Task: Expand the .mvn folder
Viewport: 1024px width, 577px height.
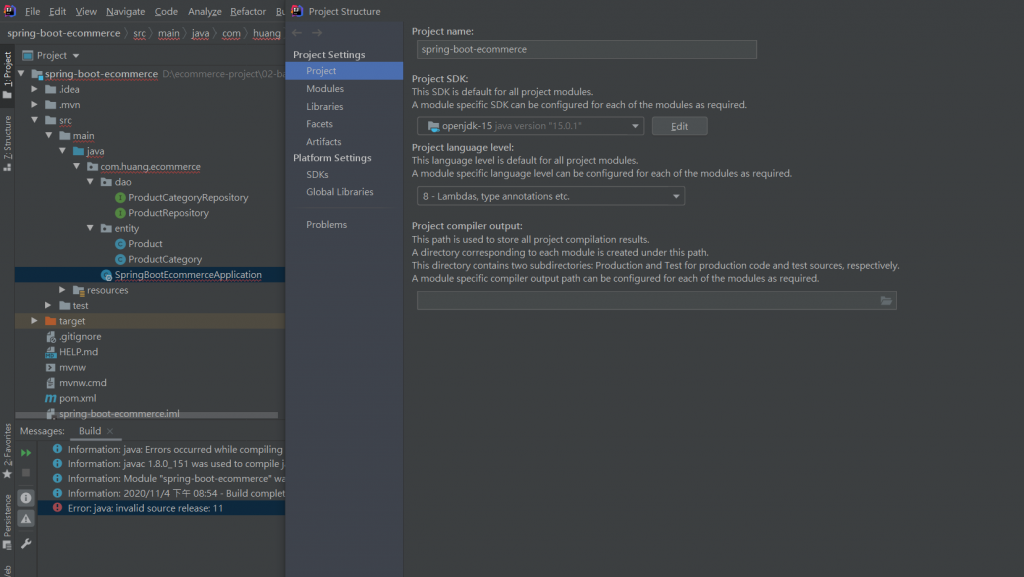Action: 35,104
